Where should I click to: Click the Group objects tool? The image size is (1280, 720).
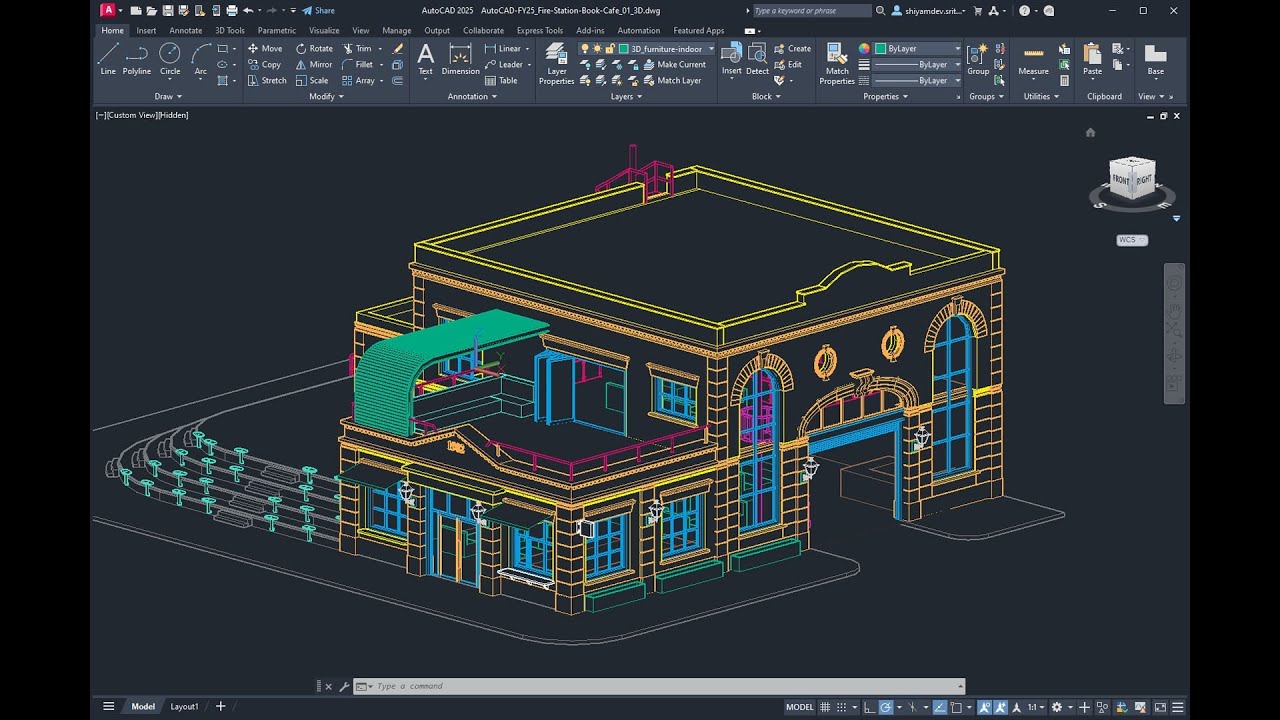click(978, 60)
